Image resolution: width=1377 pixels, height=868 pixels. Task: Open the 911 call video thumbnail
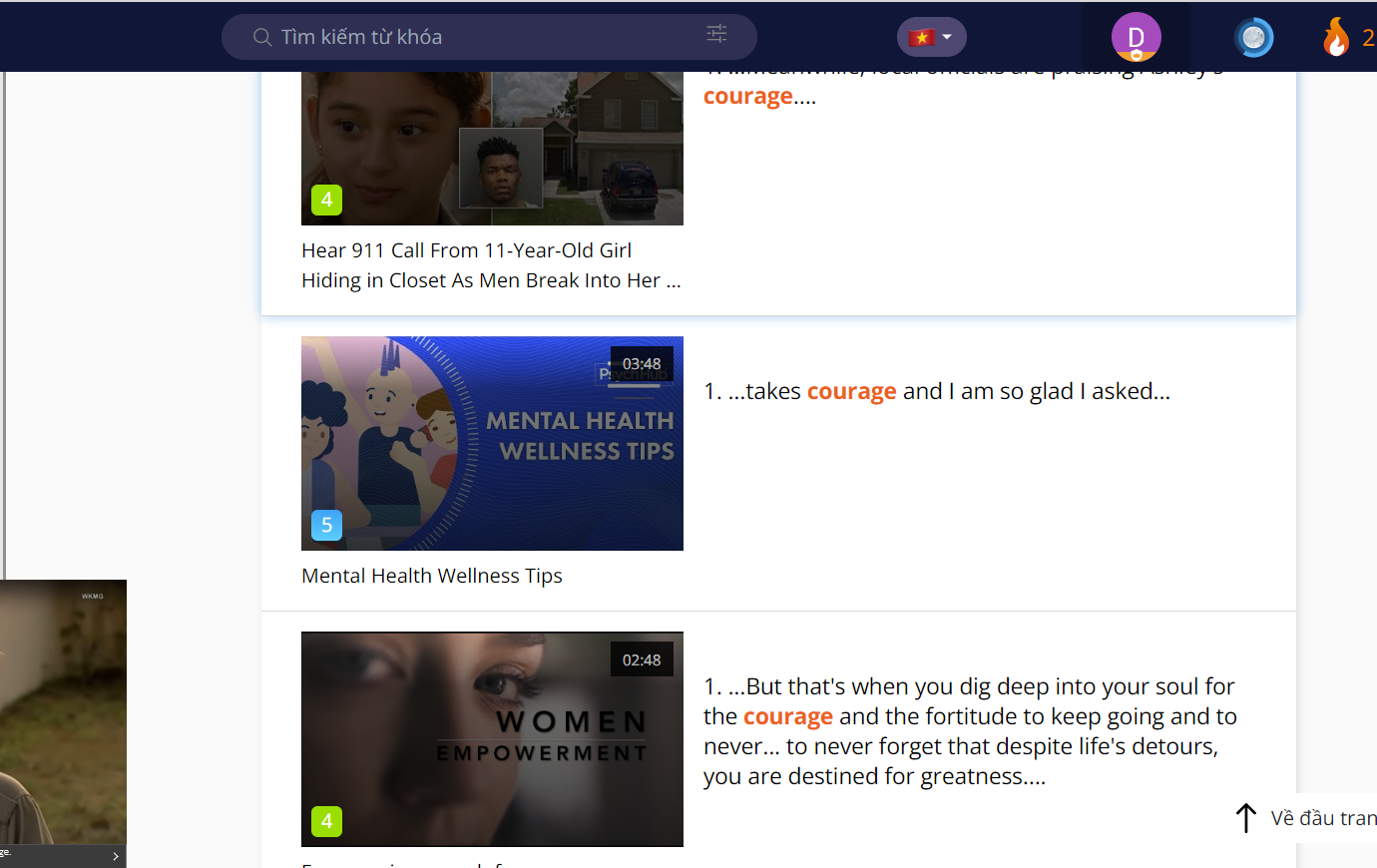(x=492, y=148)
